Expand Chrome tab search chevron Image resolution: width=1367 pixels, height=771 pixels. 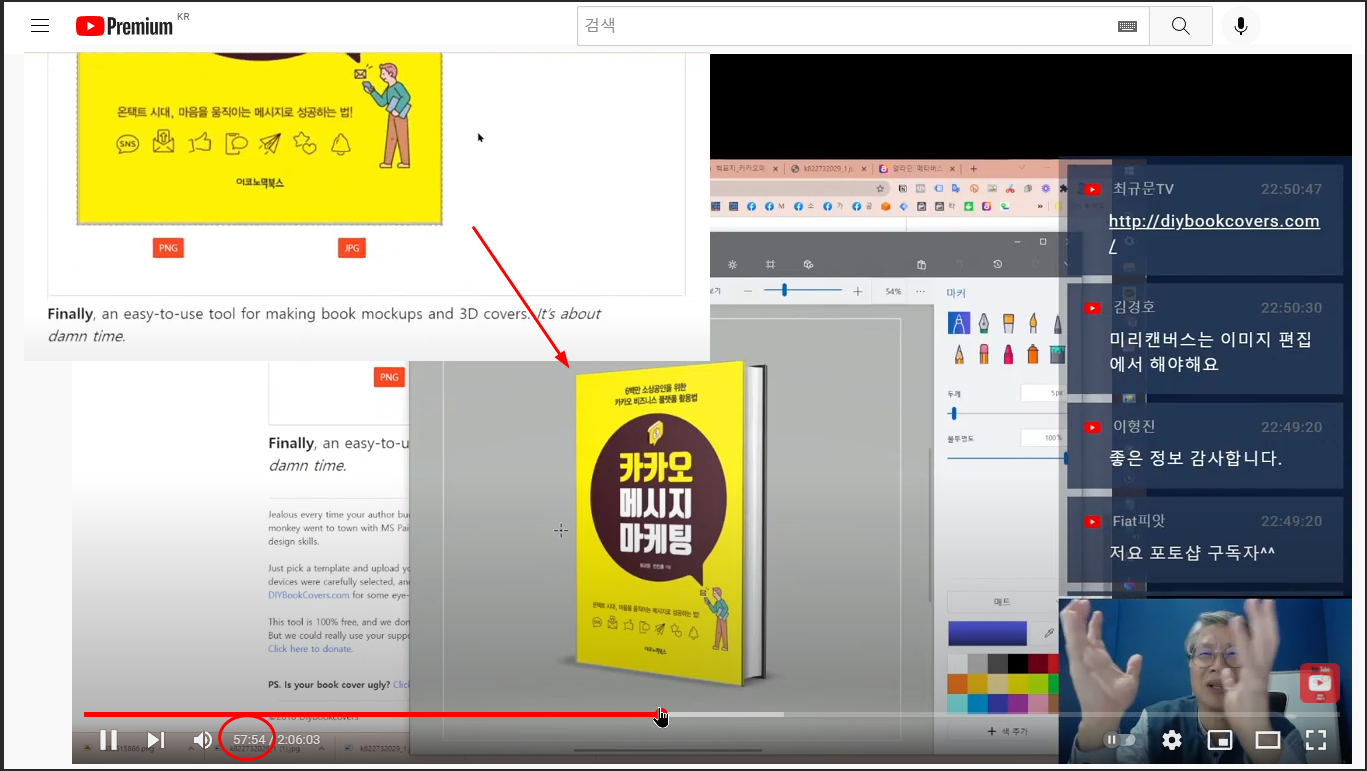tap(1022, 167)
